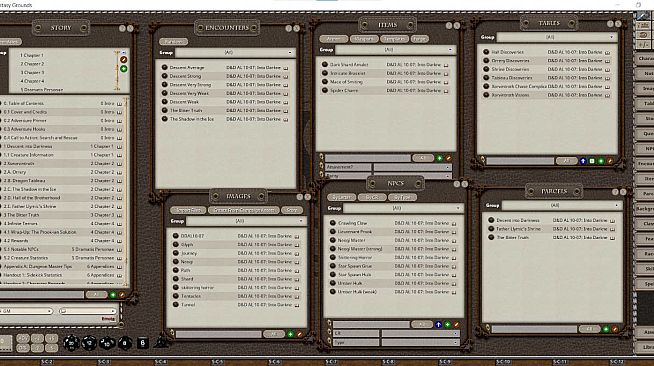This screenshot has height=366, width=654.
Task: Add a story entry with bottom green plus
Action: coord(113,295)
